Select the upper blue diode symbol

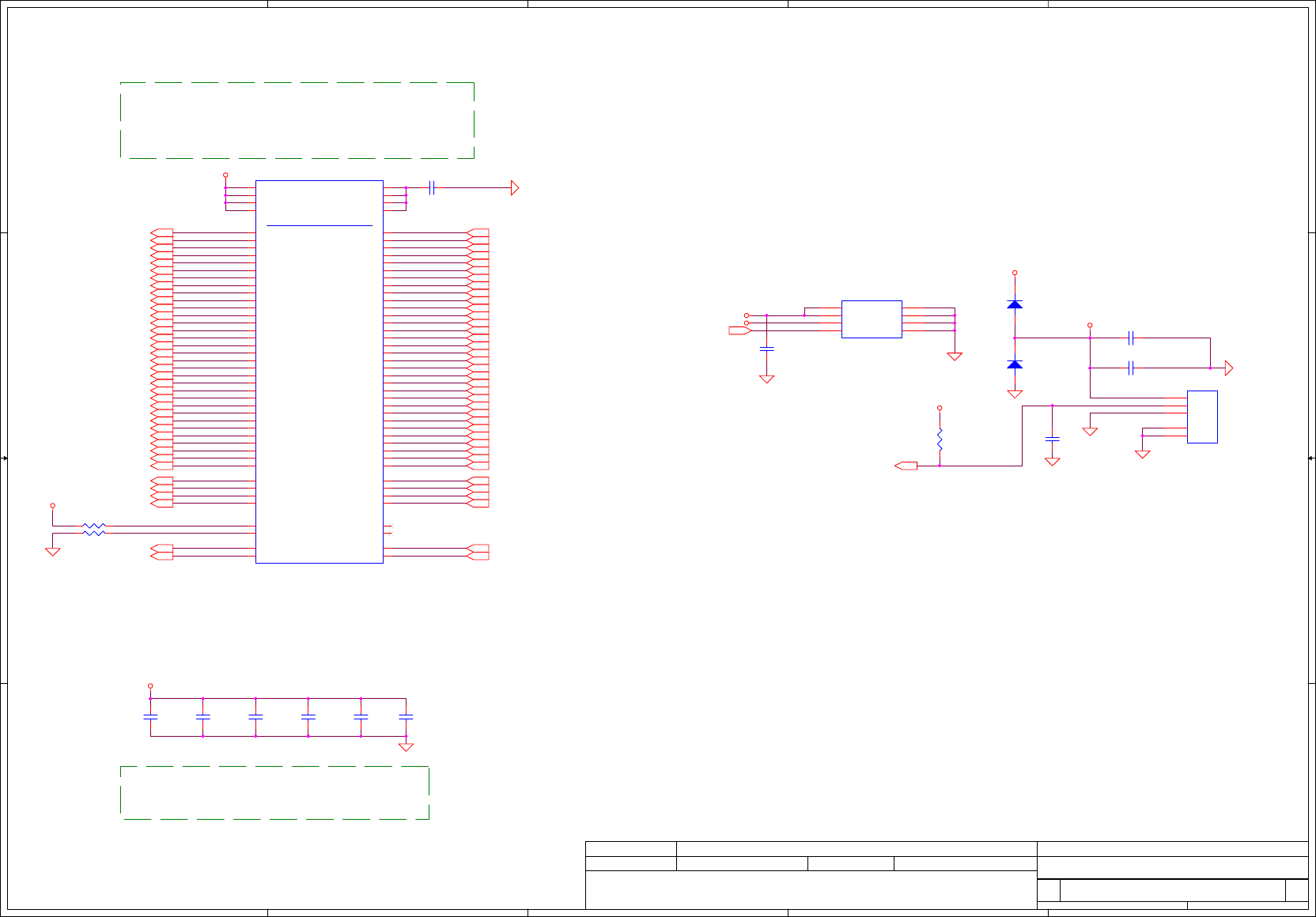(x=1015, y=304)
